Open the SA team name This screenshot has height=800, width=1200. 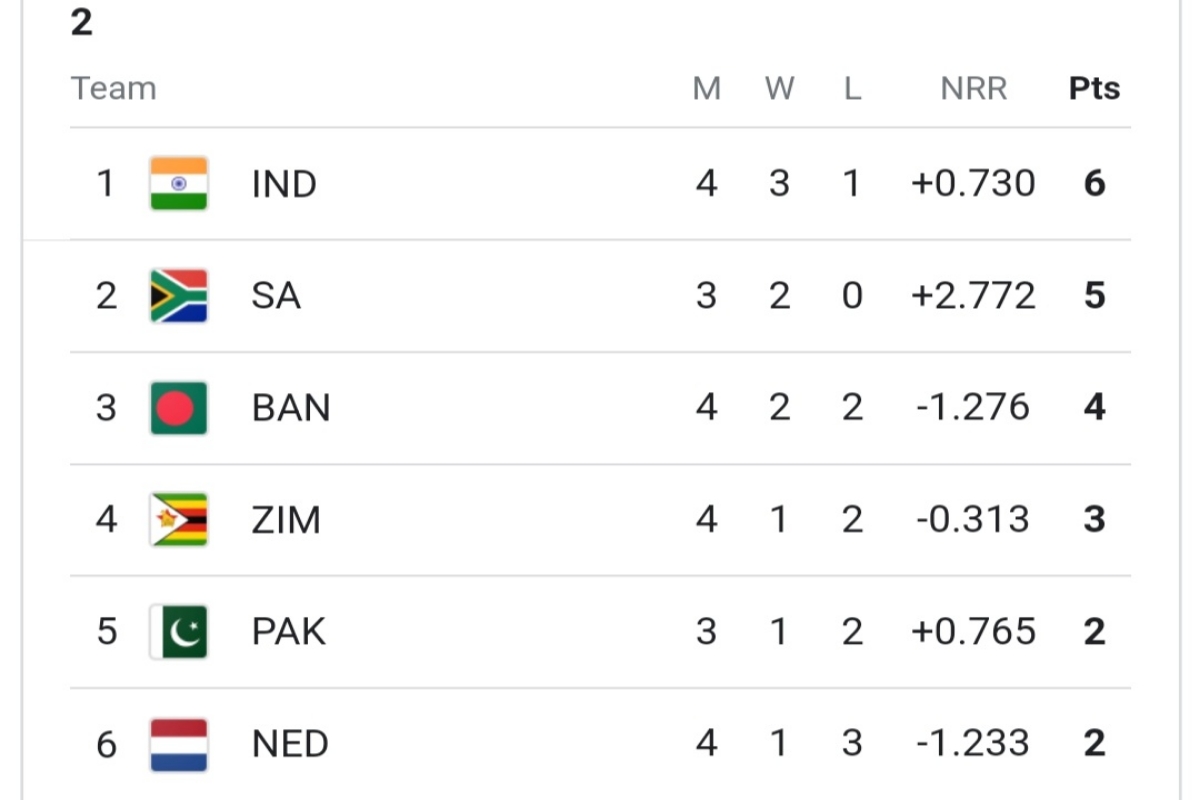click(x=276, y=296)
